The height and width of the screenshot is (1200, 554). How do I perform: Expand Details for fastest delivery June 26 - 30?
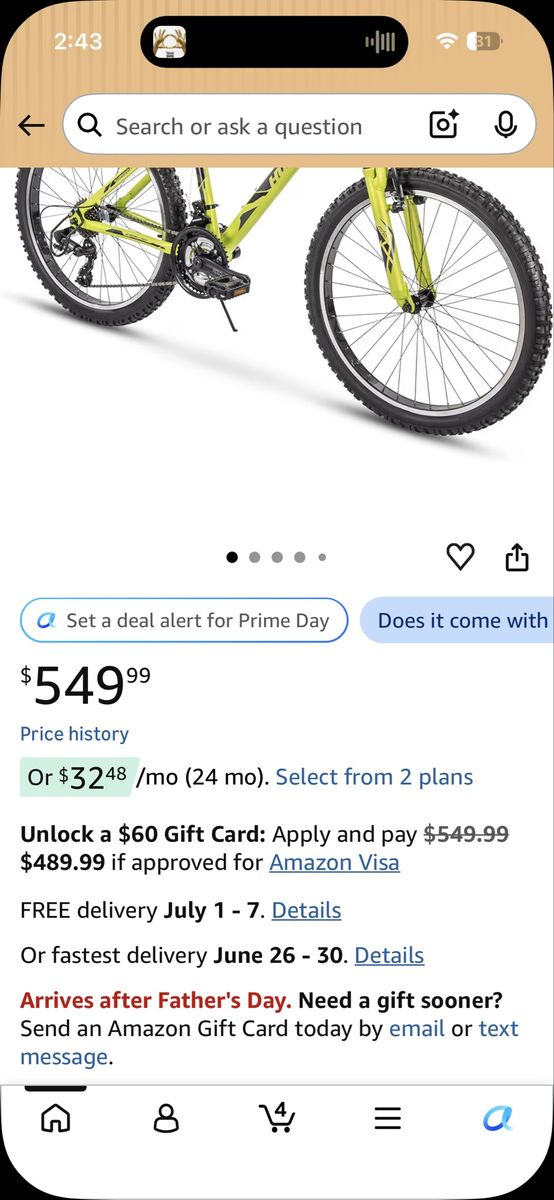click(389, 955)
